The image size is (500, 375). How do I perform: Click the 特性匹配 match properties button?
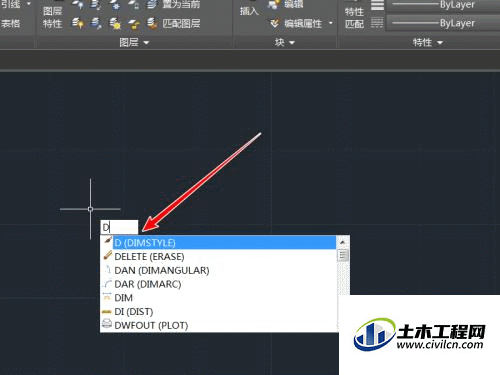pyautogui.click(x=354, y=18)
